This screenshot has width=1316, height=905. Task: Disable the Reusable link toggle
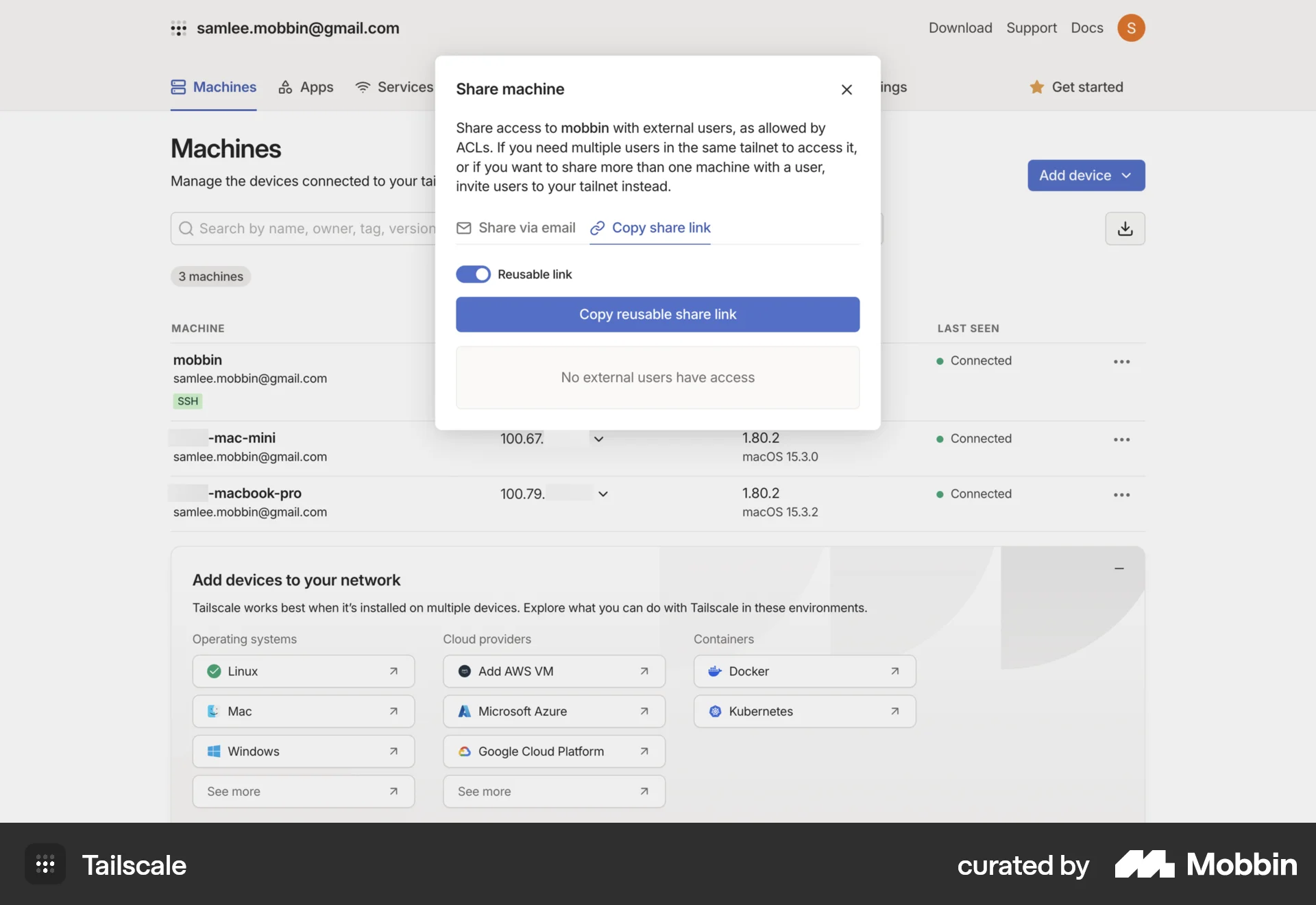473,274
